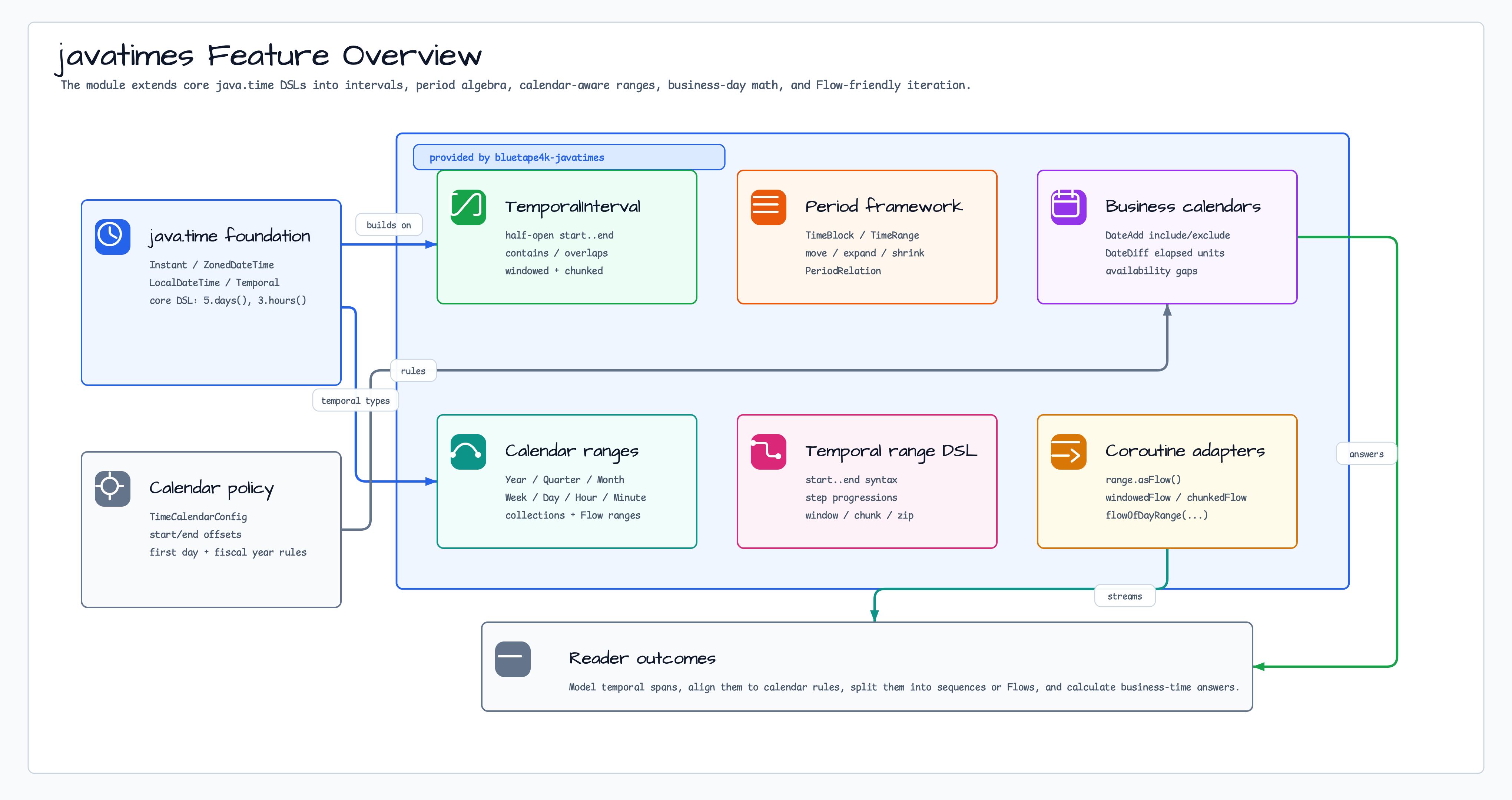This screenshot has height=800, width=1512.
Task: Click the 'collections + Flow ranges' line
Action: pyautogui.click(x=572, y=515)
